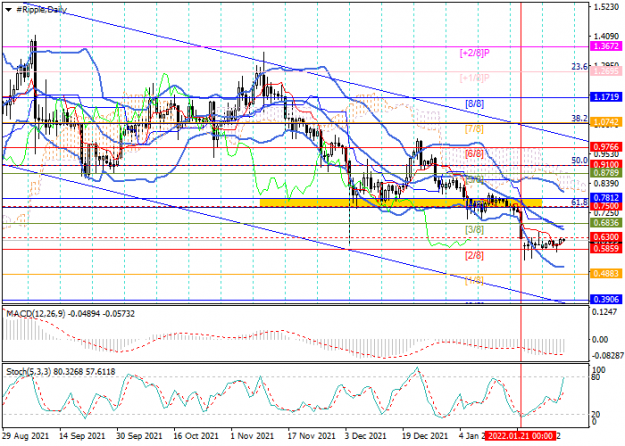
Task: Select the pink 1.2695 price label
Action: (606, 71)
